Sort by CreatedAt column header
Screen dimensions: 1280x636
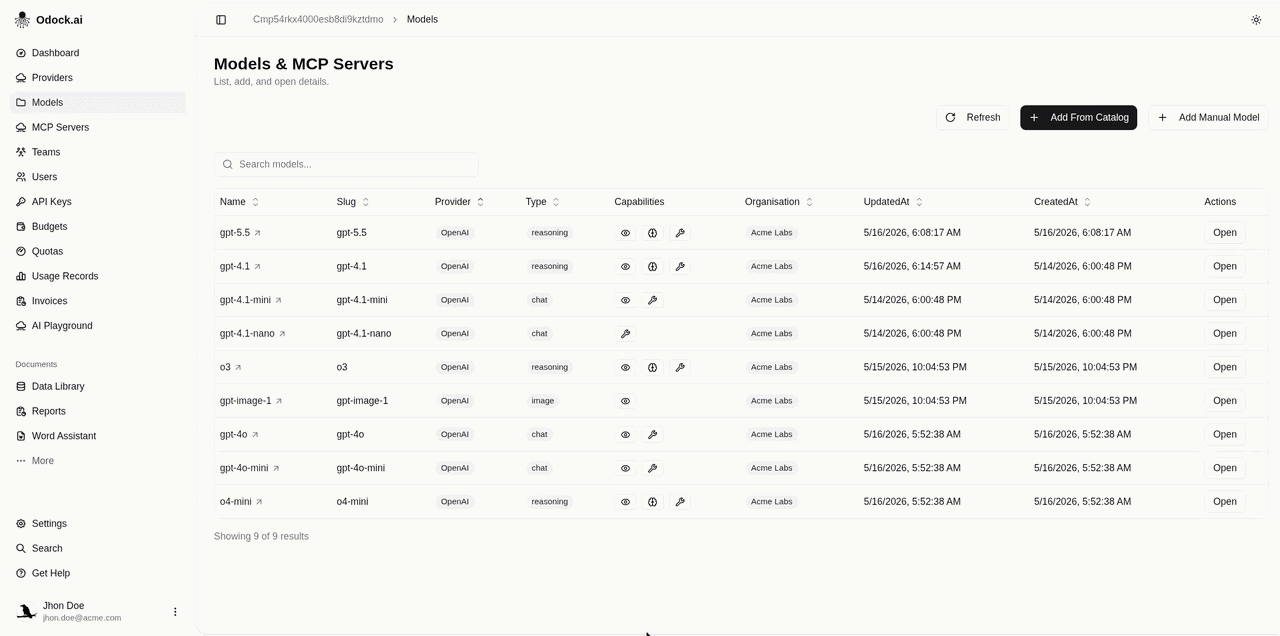1063,202
